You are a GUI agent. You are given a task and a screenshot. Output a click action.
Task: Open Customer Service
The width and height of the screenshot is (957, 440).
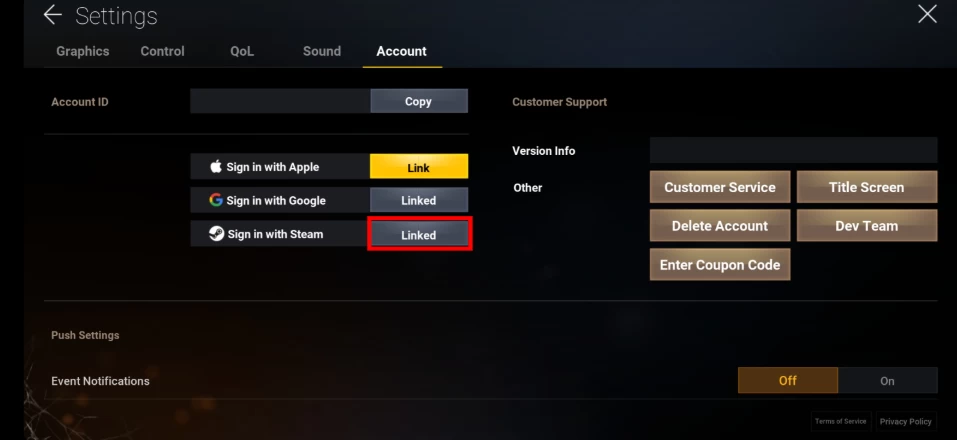pos(720,187)
